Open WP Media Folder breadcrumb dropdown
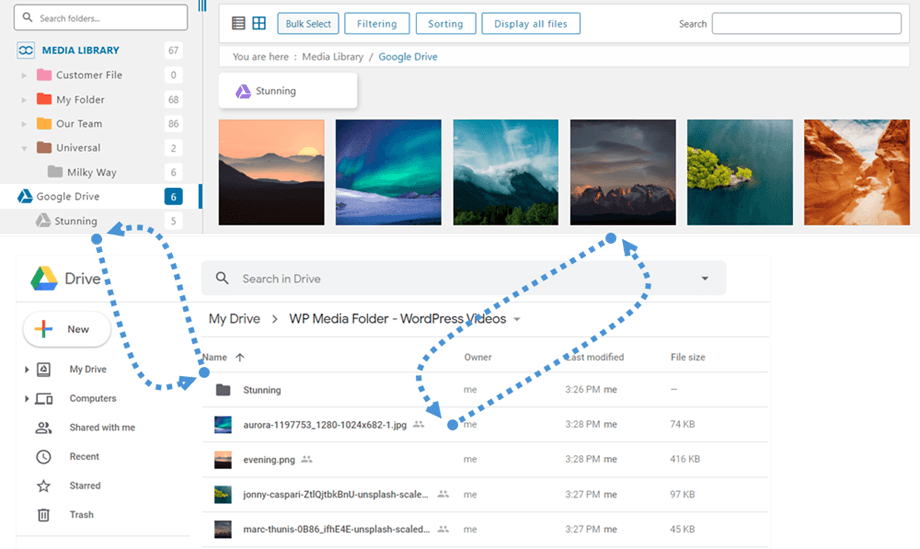 (517, 320)
